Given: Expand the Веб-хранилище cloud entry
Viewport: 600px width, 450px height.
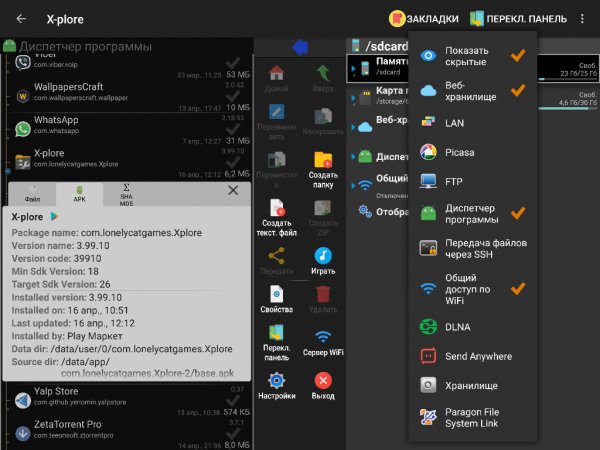Looking at the screenshot, I should point(353,127).
